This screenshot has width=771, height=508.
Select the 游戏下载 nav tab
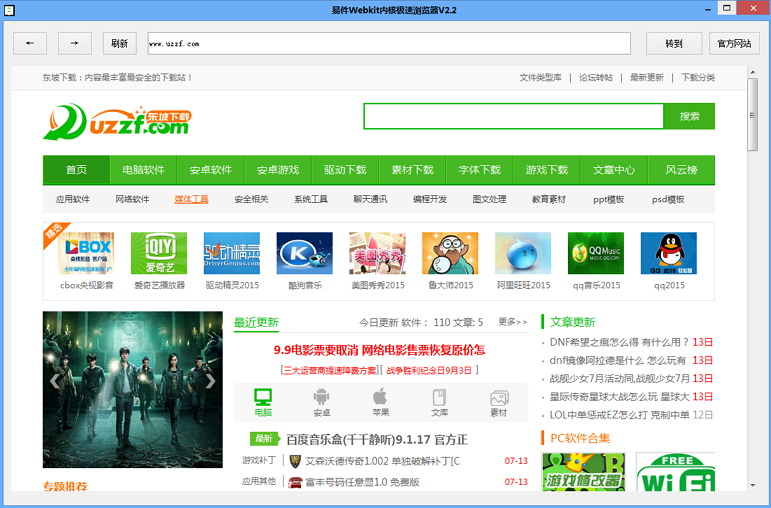(547, 170)
